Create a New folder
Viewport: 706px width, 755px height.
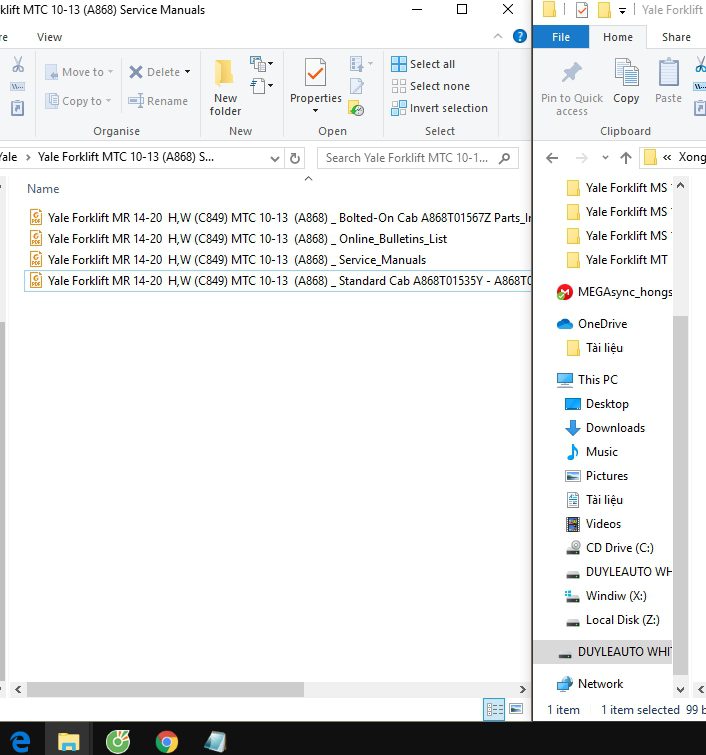pos(225,88)
